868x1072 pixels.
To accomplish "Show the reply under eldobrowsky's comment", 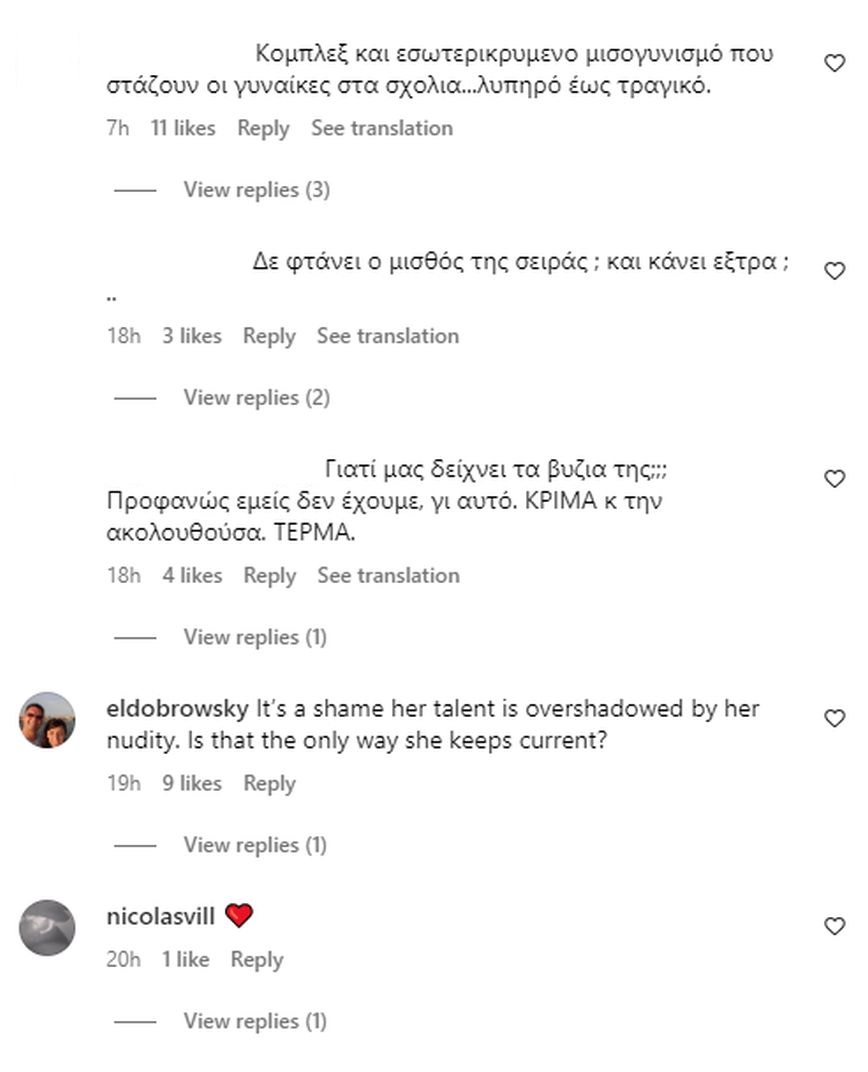I will (x=255, y=845).
